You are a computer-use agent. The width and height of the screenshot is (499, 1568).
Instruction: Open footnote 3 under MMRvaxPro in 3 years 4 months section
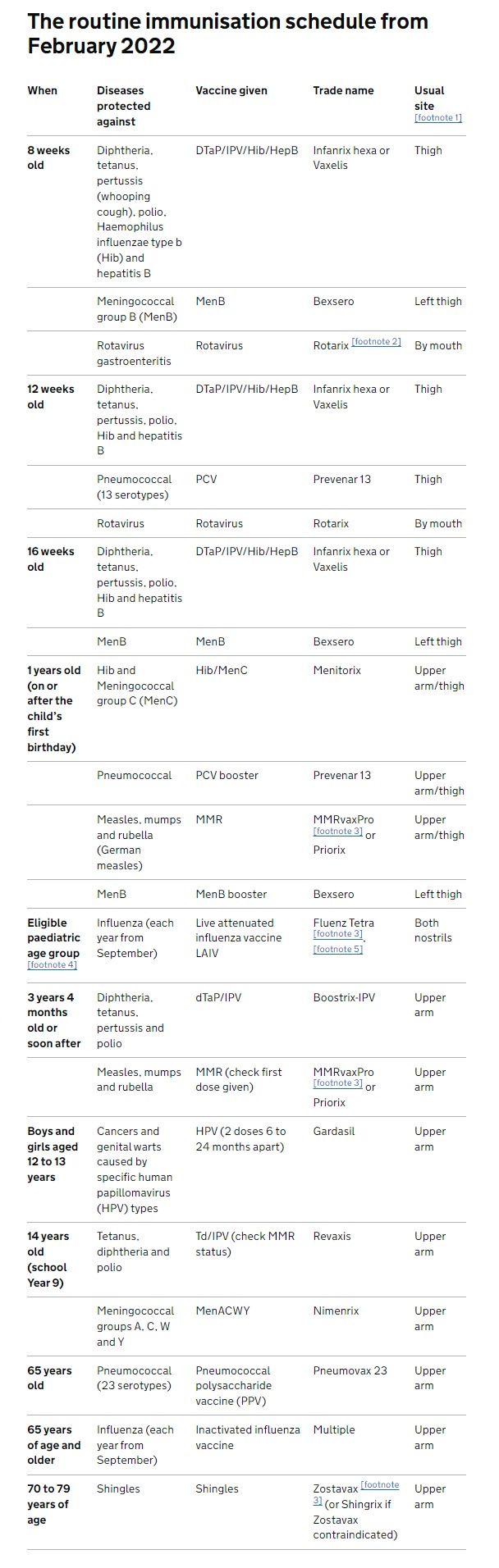click(x=337, y=1083)
